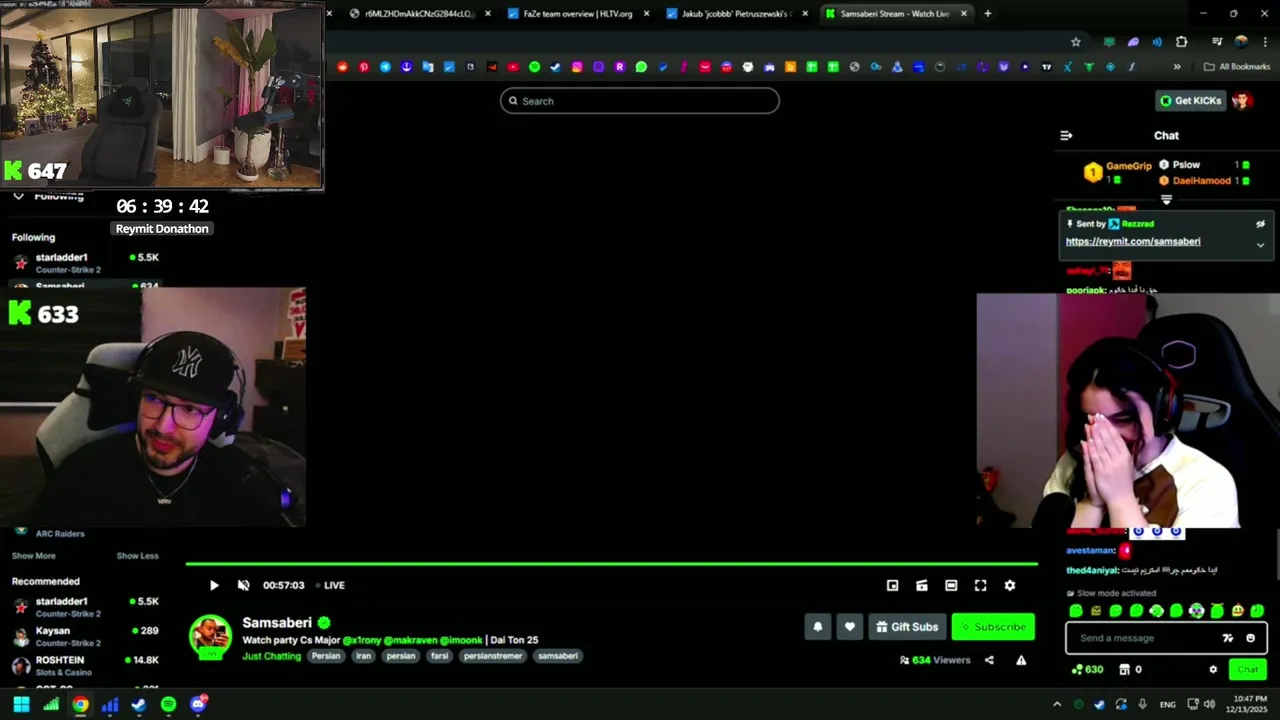
Task: Open Kaysan recommended channel
Action: [x=85, y=637]
